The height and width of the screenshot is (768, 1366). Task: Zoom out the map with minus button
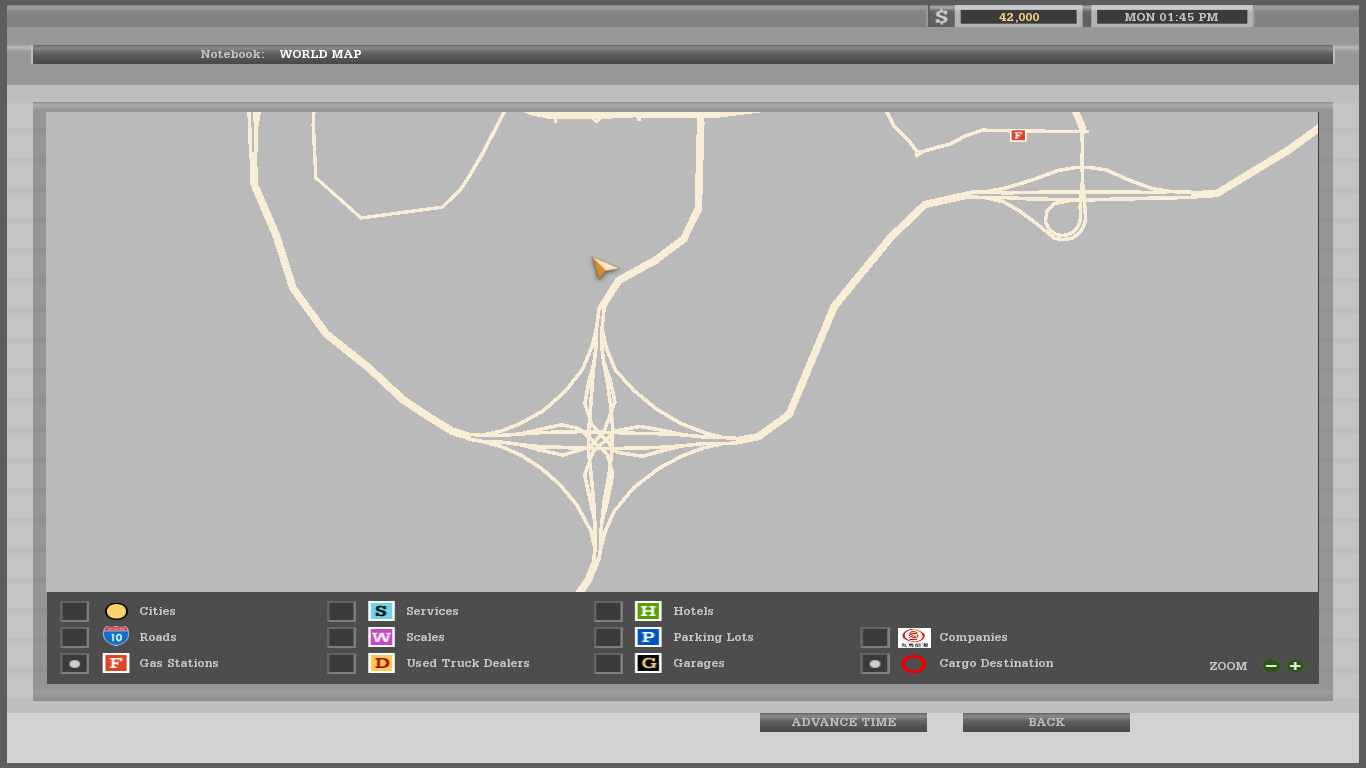point(1271,666)
